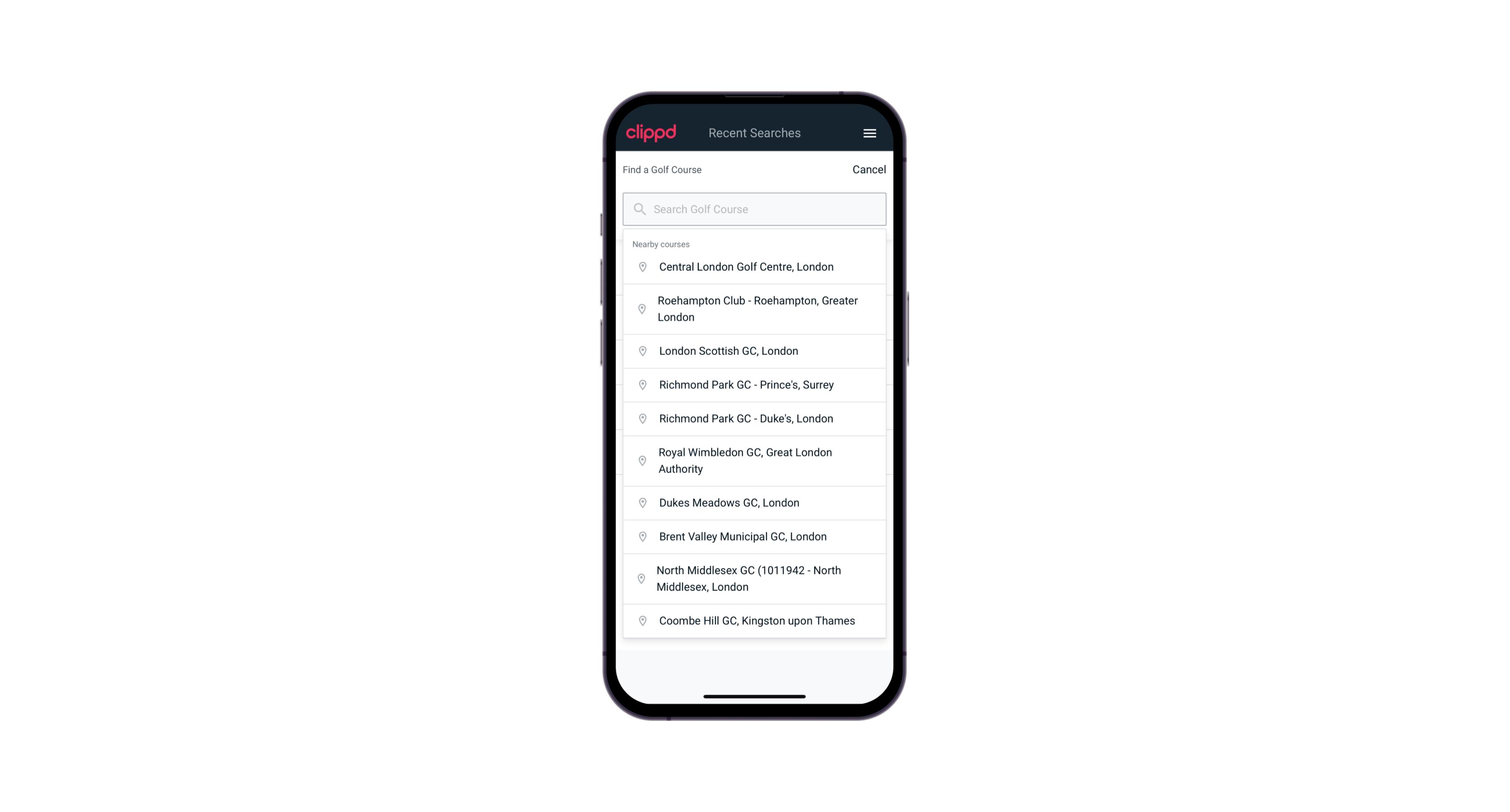
Task: Tap Recent Searches header title
Action: coord(754,132)
